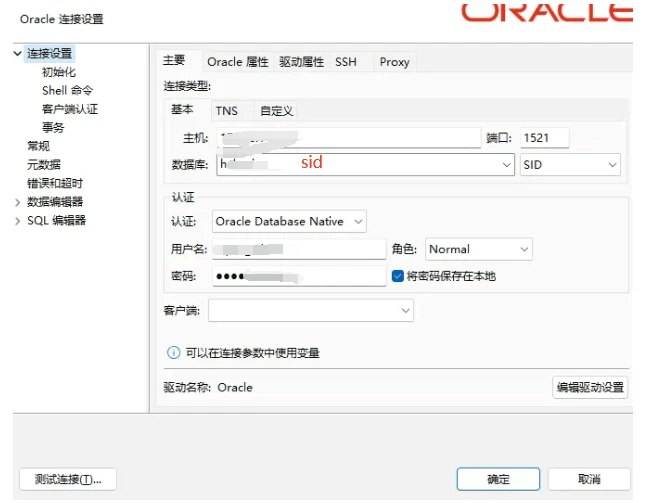658x503 pixels.
Task: Select SQL 编辑器 in the sidebar
Action: (x=56, y=221)
